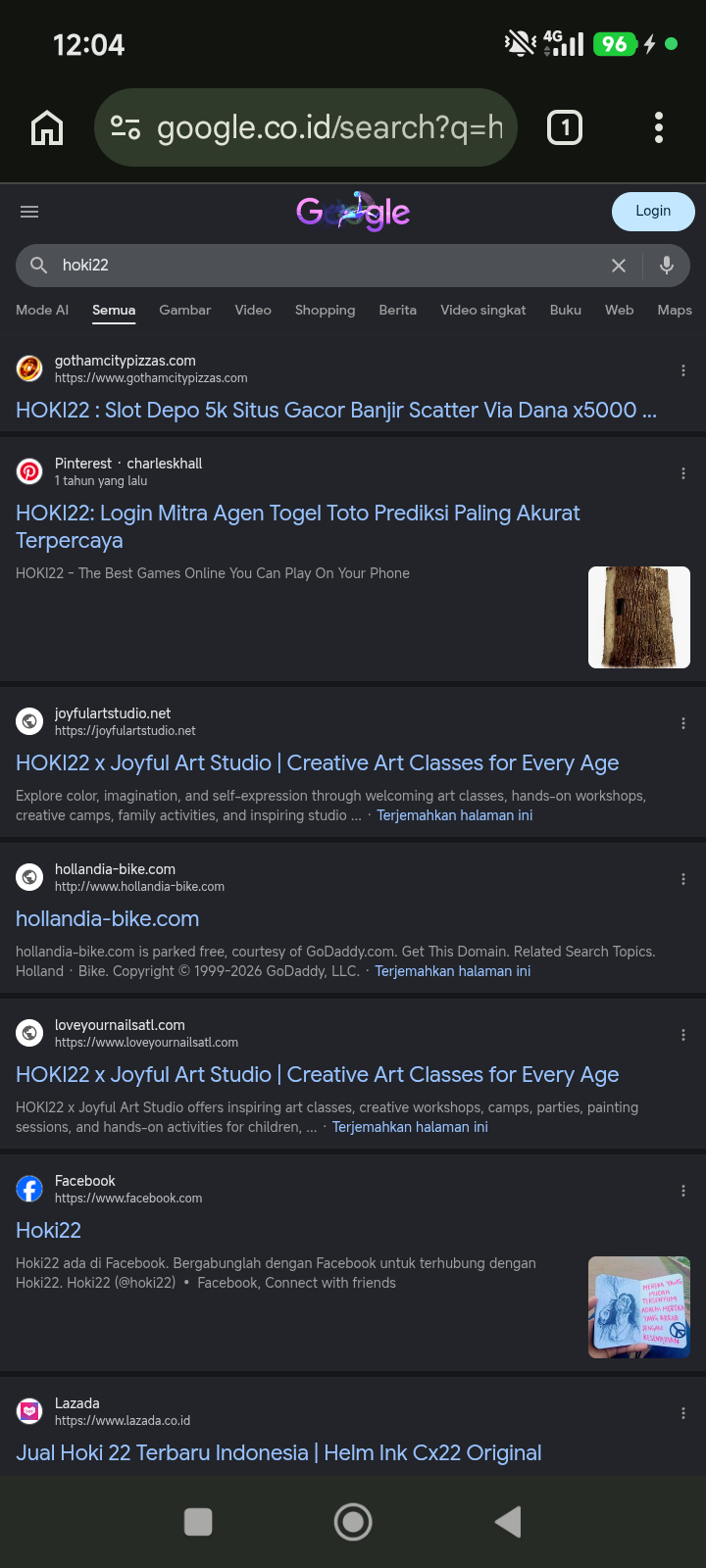Open the Hoki22 Facebook result link
Image resolution: width=706 pixels, height=1568 pixels.
(x=48, y=1230)
